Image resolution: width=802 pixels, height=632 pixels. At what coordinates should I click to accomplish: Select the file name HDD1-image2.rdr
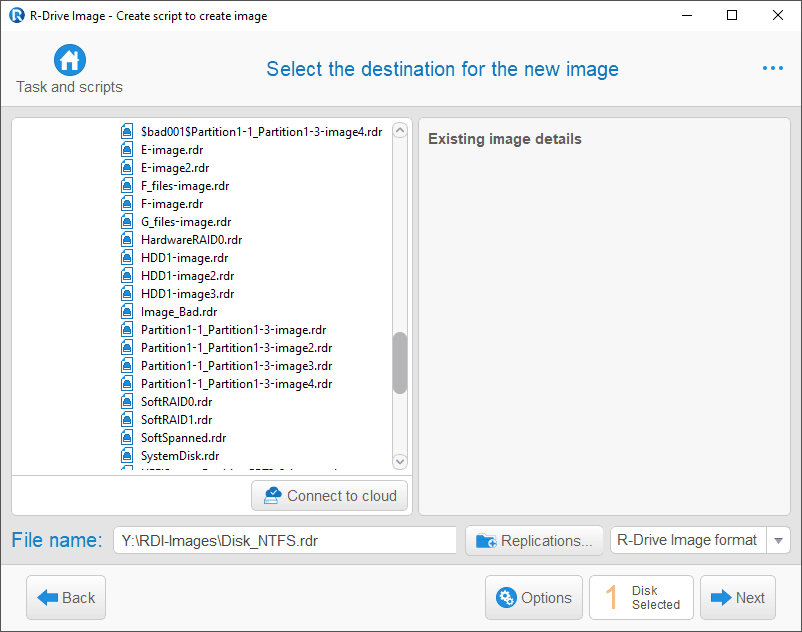coord(188,276)
